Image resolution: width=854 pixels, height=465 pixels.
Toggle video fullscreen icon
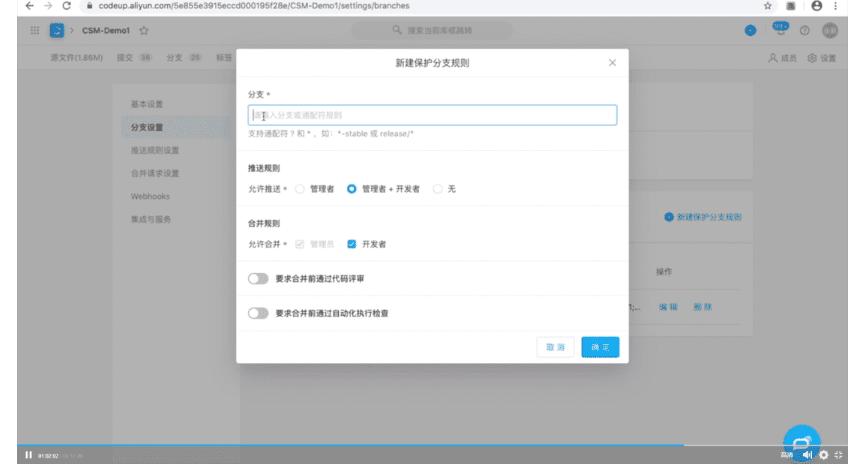coord(839,455)
